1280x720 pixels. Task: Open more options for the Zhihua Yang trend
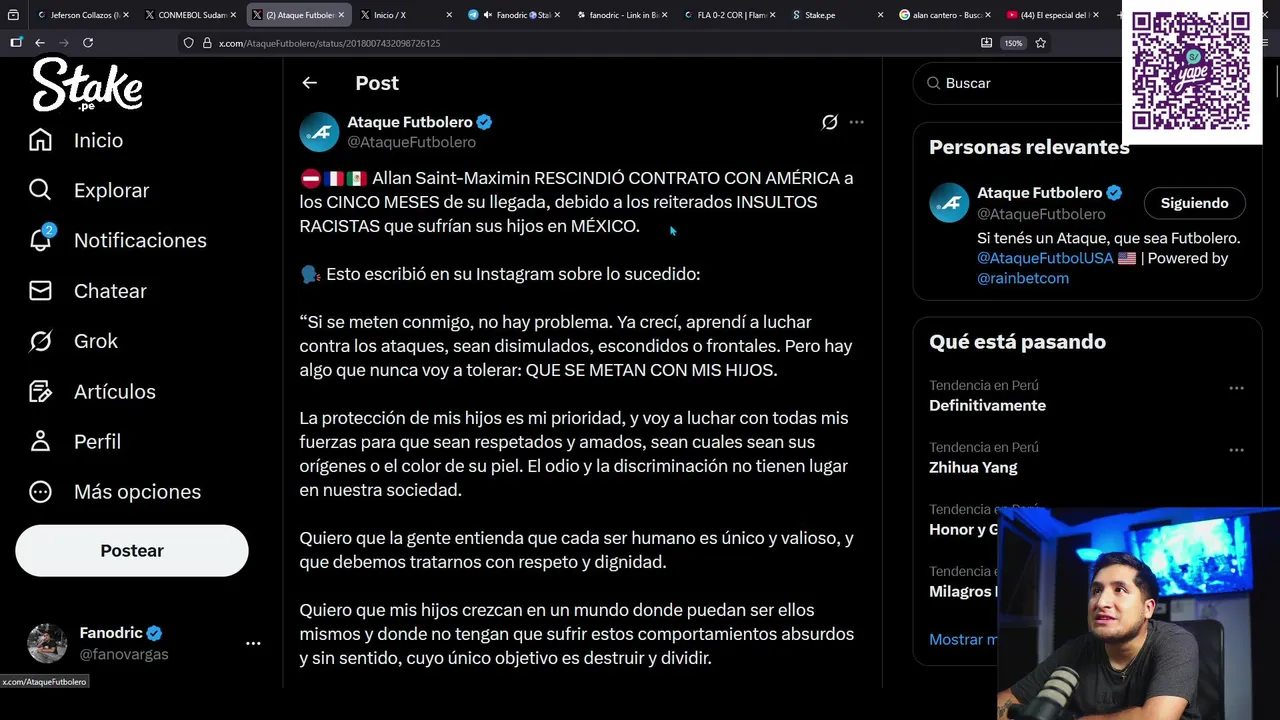point(1236,450)
